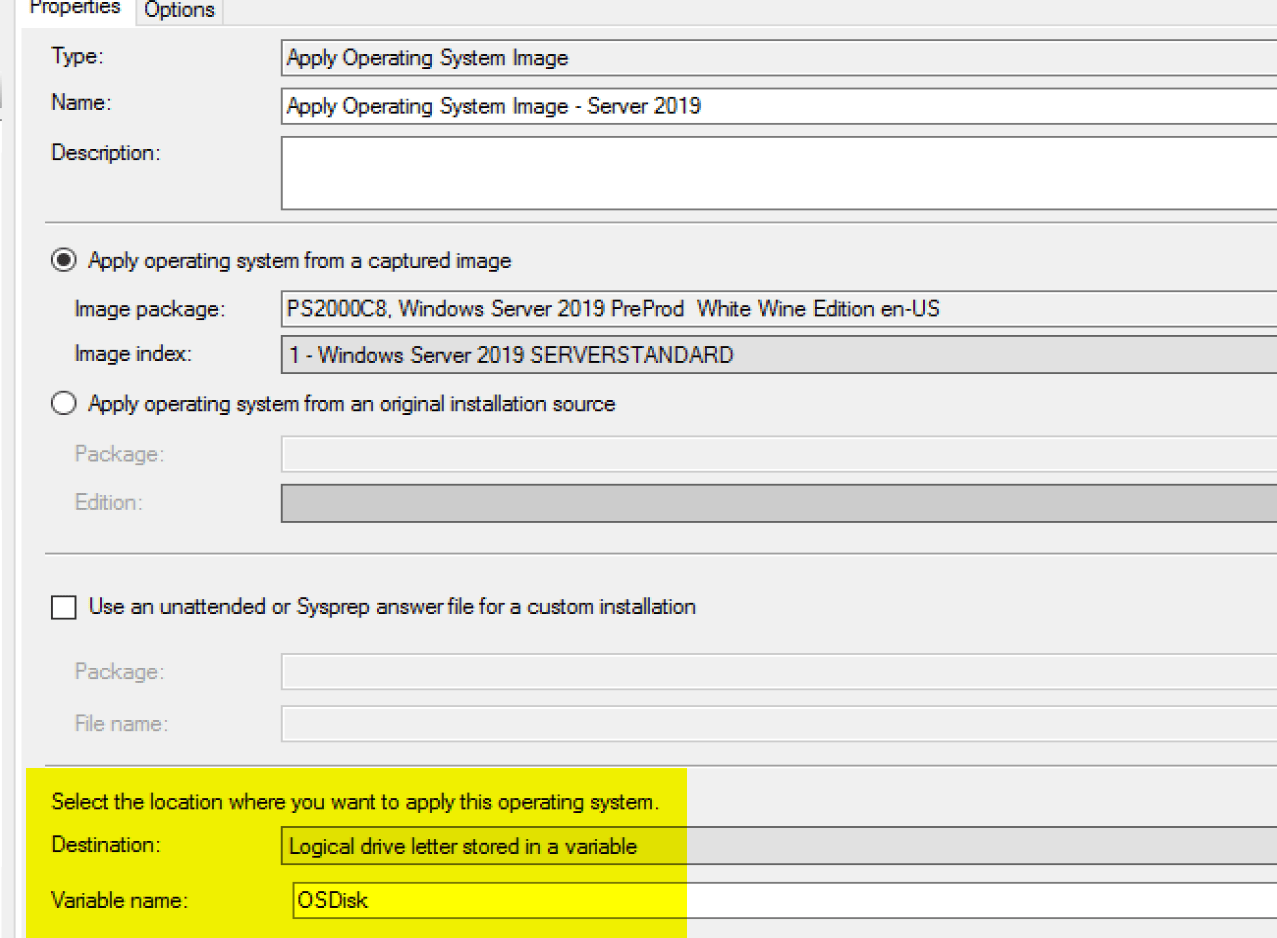The image size is (1277, 938).
Task: Open the Image index dropdown
Action: (778, 355)
